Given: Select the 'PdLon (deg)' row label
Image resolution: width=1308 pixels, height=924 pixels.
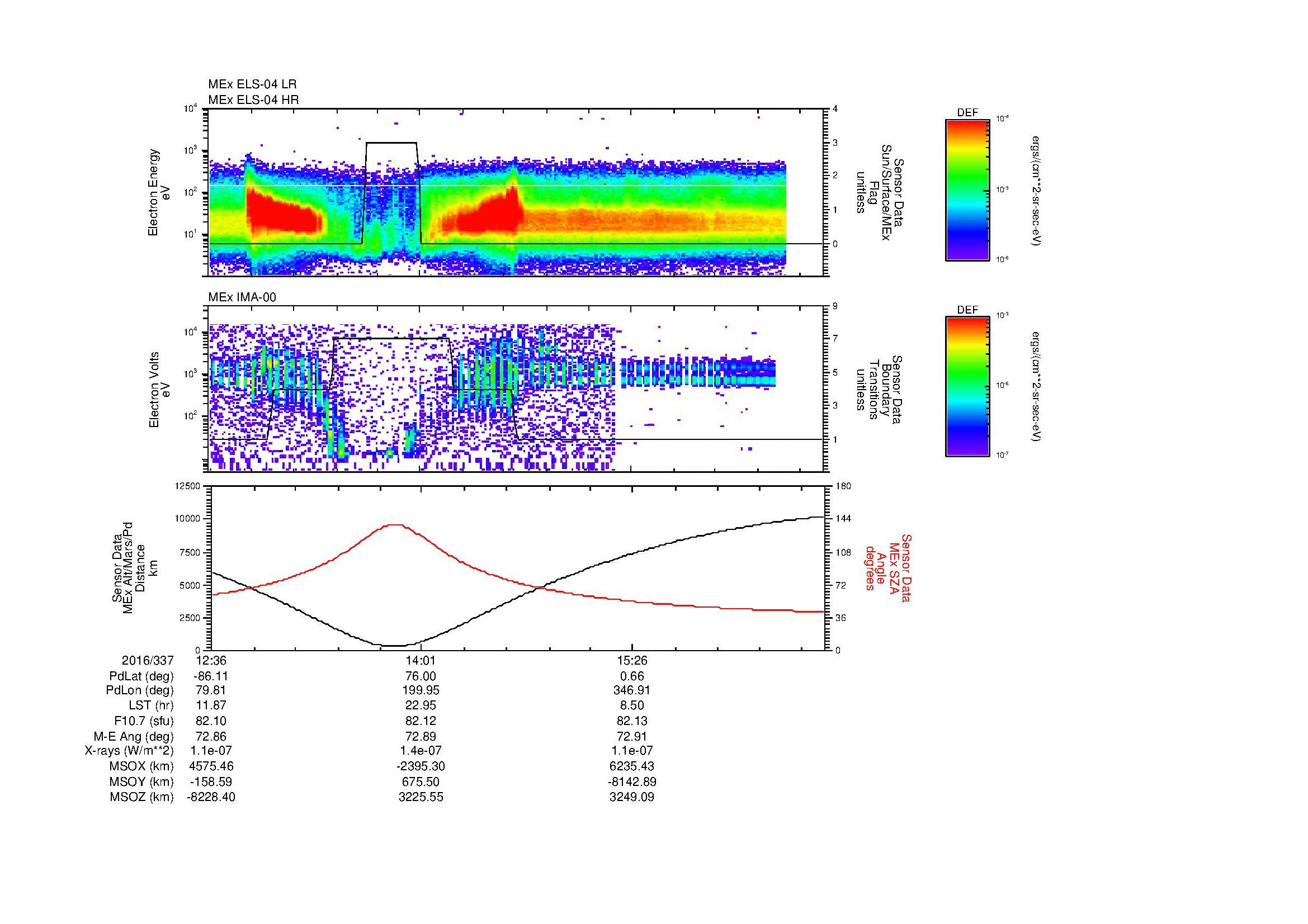Looking at the screenshot, I should tap(140, 690).
